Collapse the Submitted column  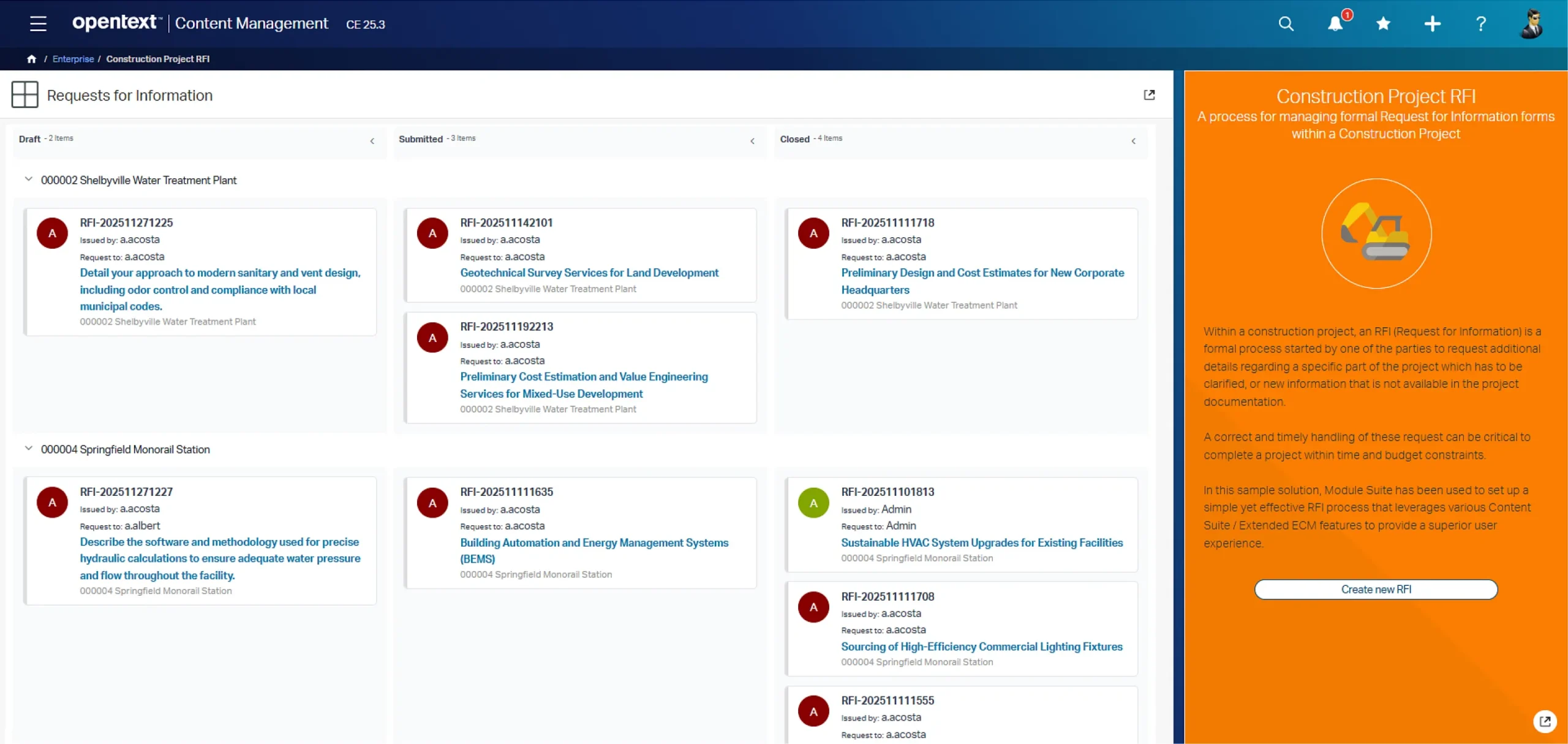click(753, 141)
